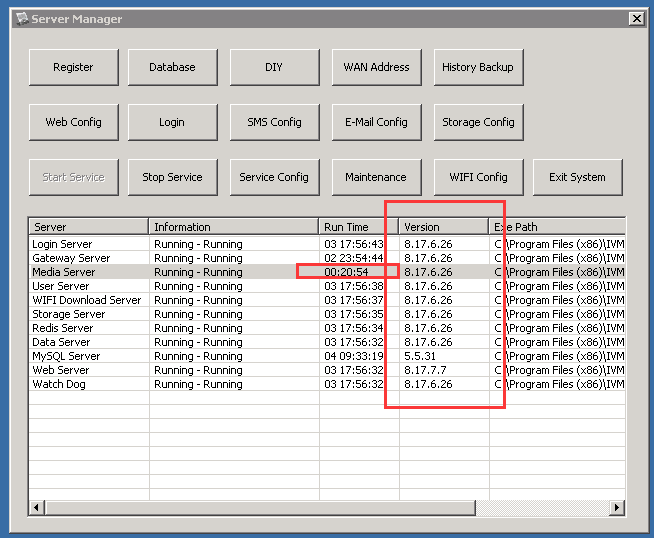Click the Register button

[74, 67]
